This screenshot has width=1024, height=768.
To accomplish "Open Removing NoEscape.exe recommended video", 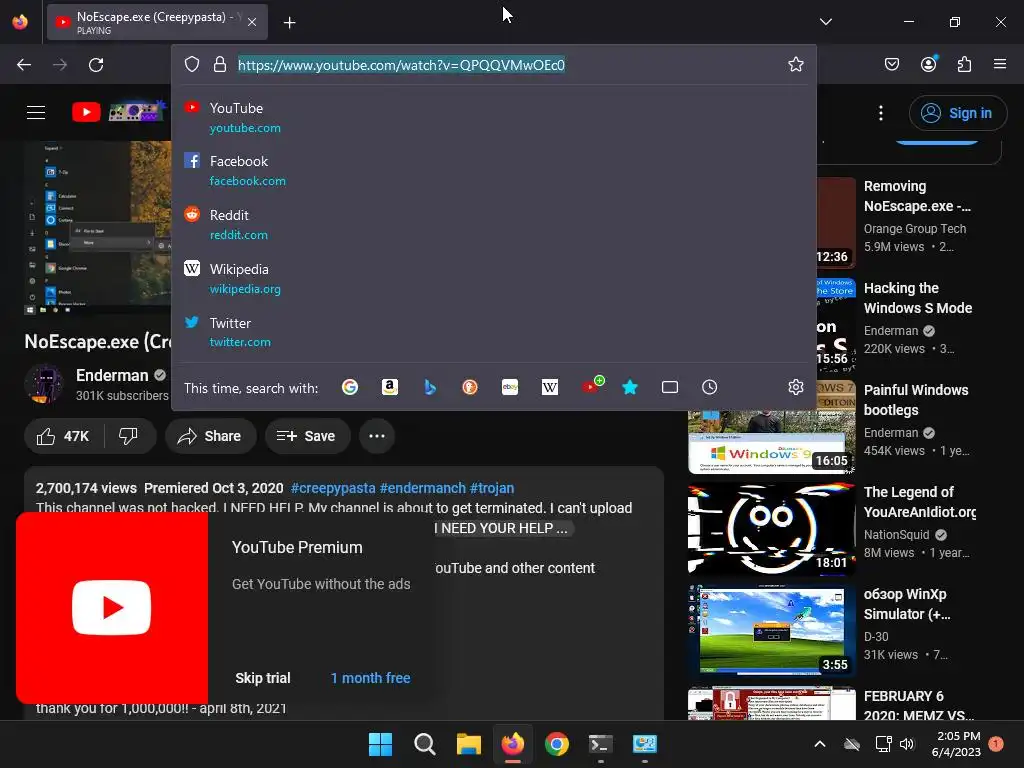I will [917, 196].
